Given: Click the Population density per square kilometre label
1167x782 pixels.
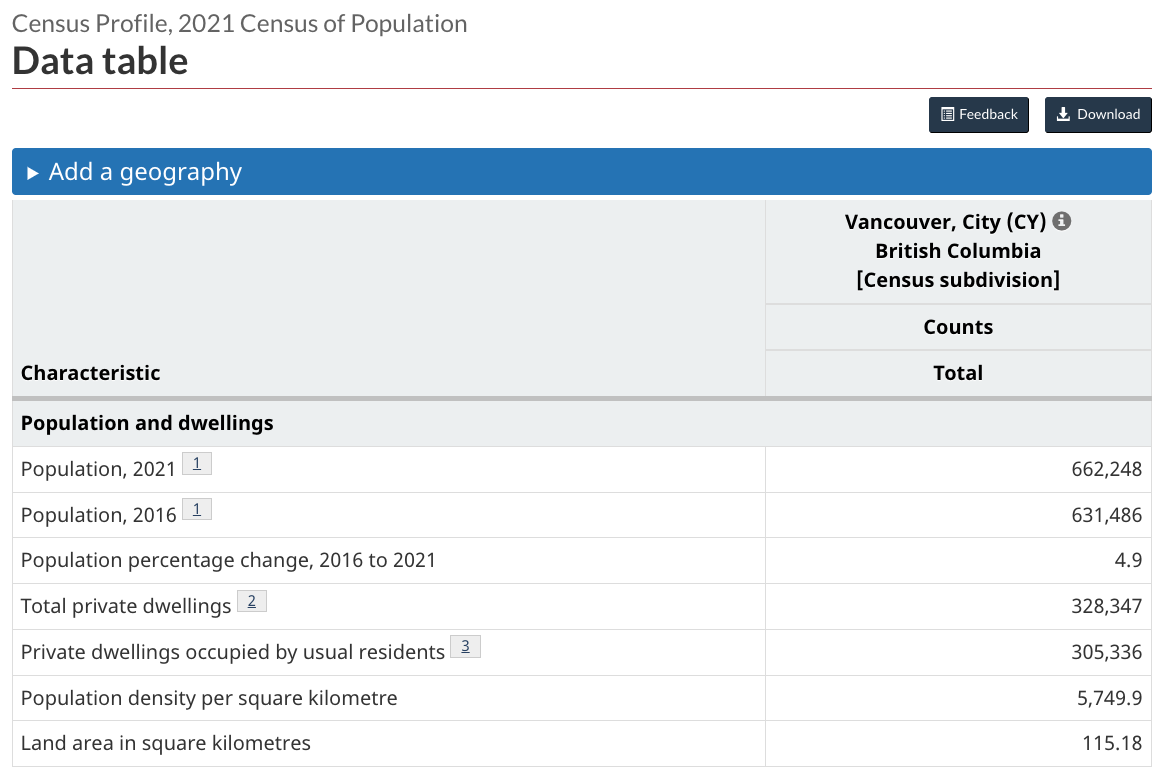Looking at the screenshot, I should pyautogui.click(x=209, y=699).
